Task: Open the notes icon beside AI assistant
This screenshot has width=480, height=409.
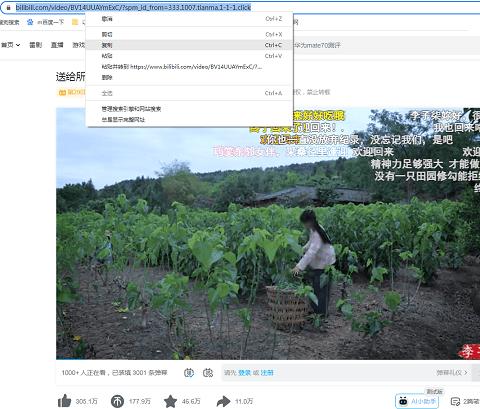Action: pyautogui.click(x=455, y=401)
